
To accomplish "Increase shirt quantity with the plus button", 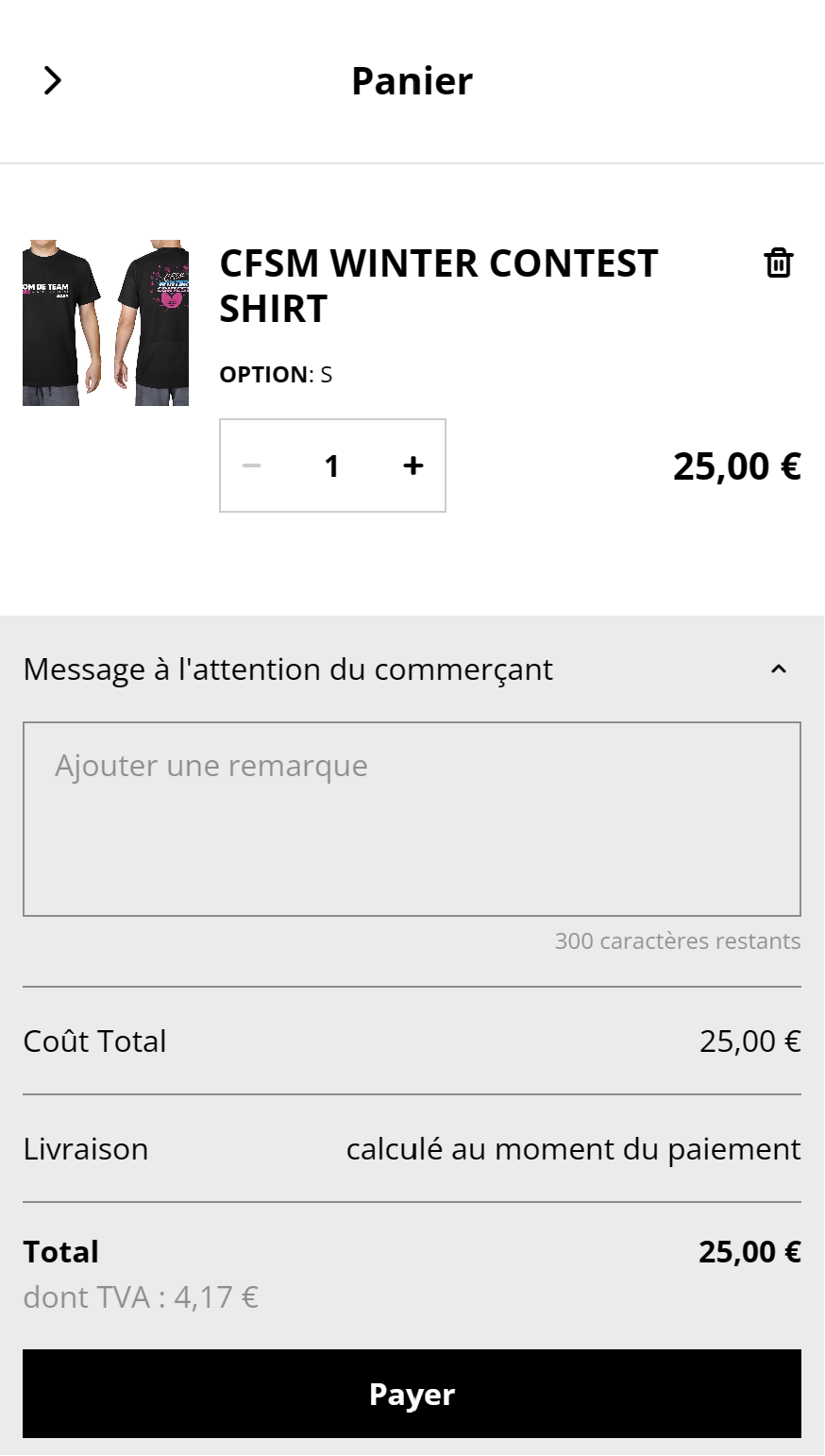I will click(x=412, y=466).
